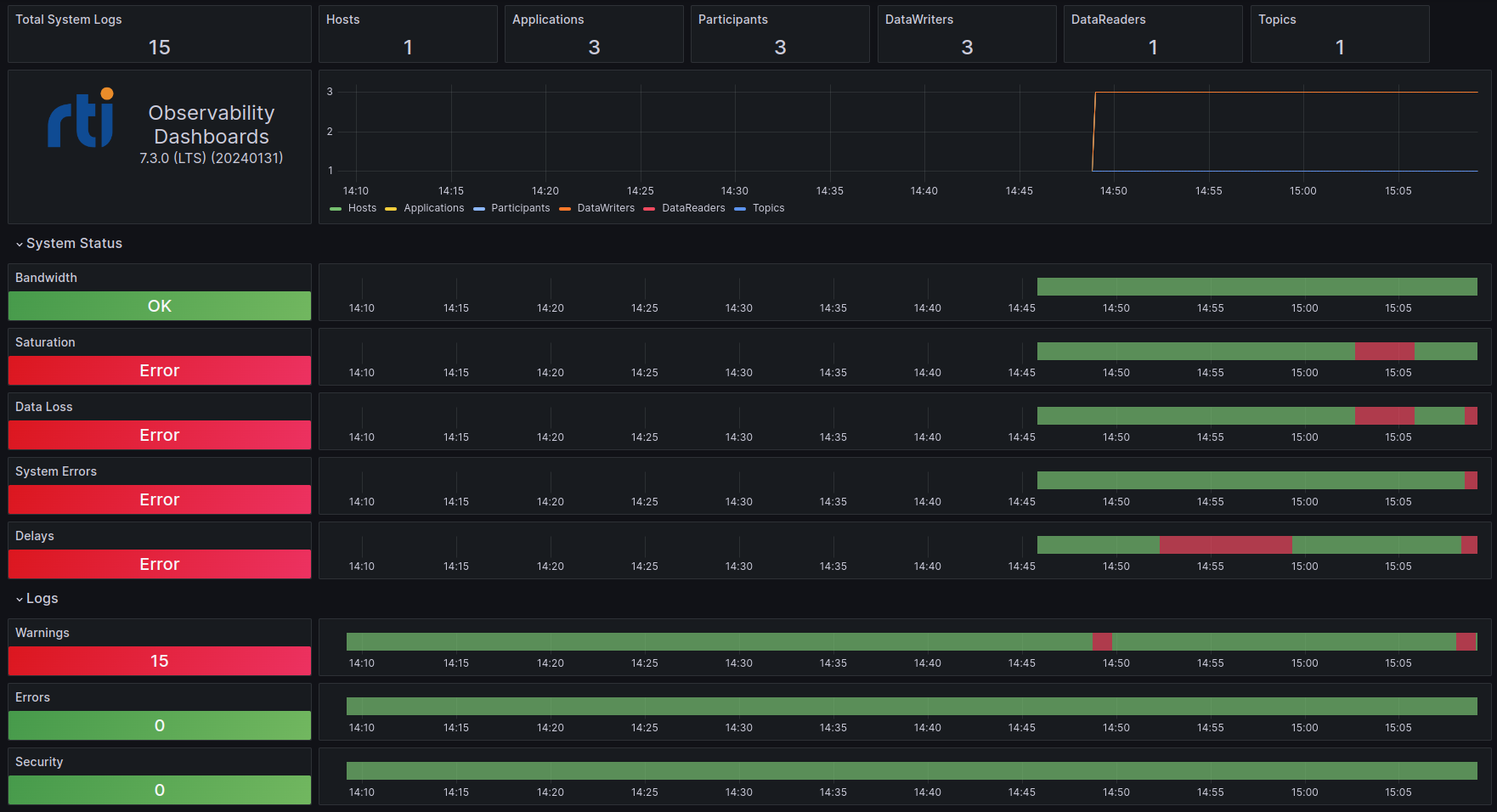Toggle the Applications series visibility
This screenshot has width=1497, height=812.
tap(434, 208)
